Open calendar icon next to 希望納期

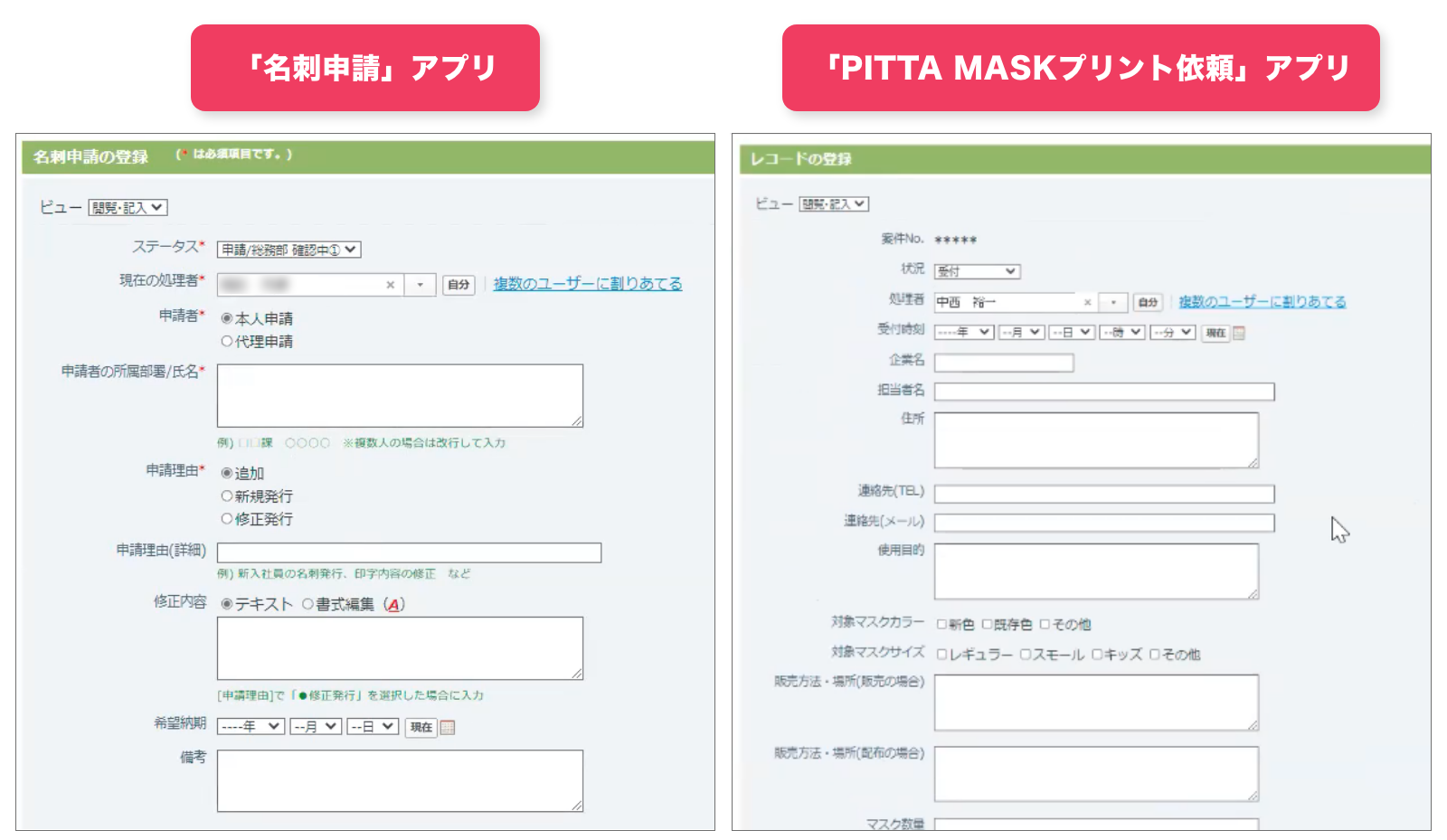click(x=448, y=728)
